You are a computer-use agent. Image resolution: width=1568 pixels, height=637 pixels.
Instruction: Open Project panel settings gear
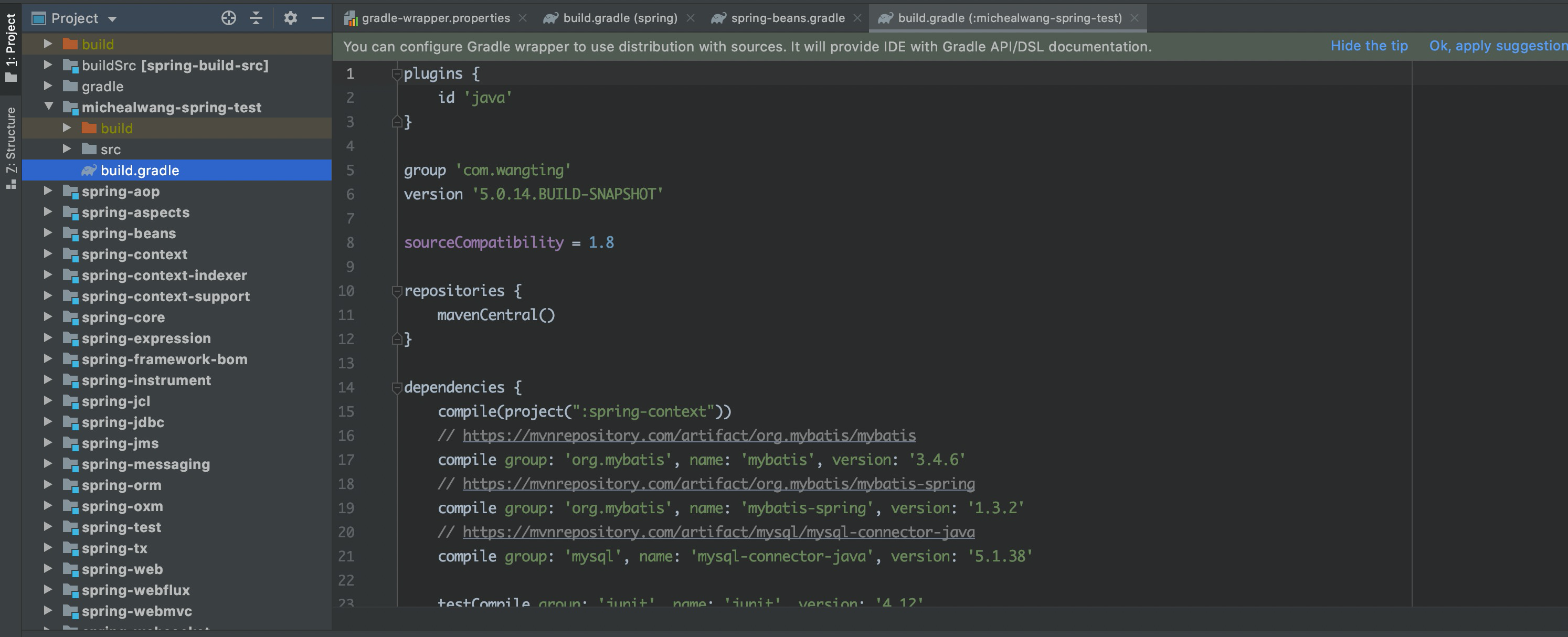[290, 18]
